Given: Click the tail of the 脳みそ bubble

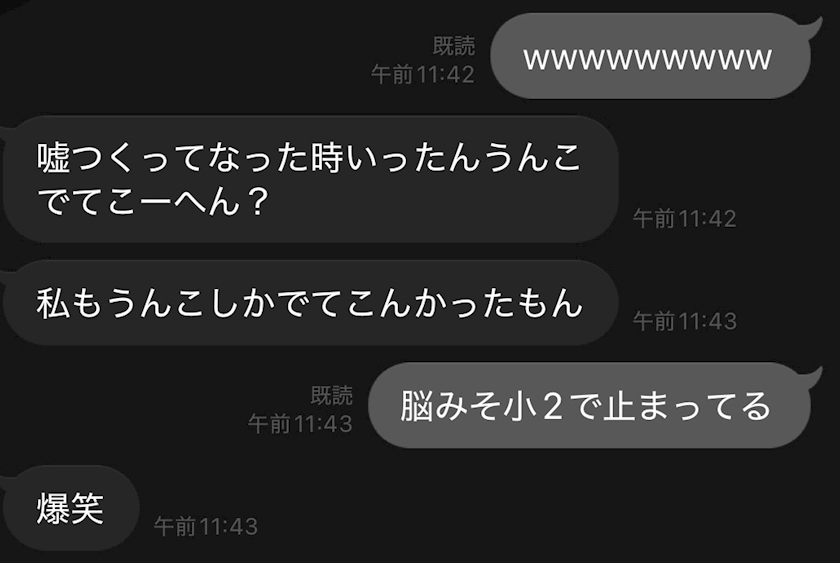Looking at the screenshot, I should [813, 378].
